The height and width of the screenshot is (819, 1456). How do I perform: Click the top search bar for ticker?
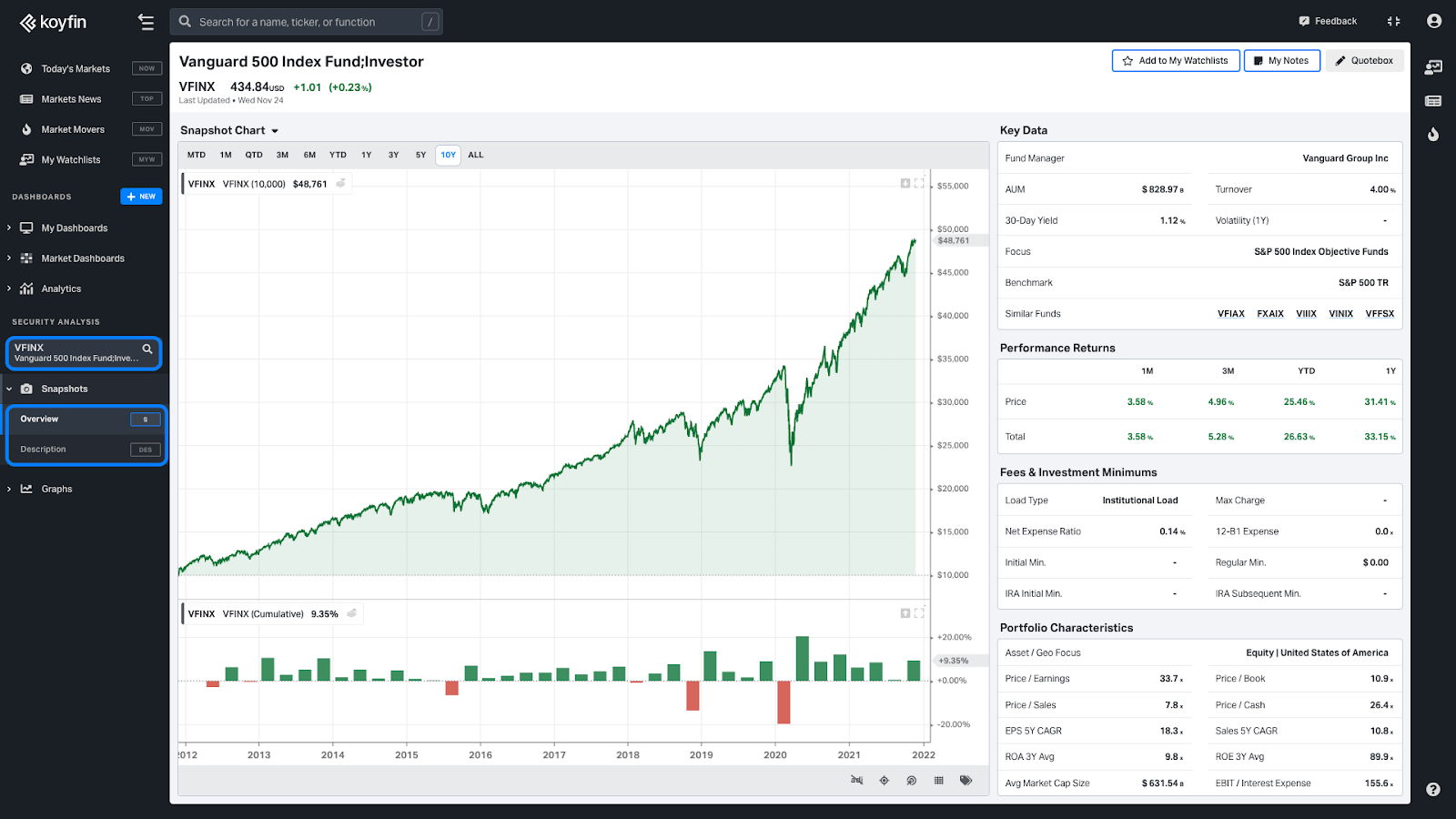[306, 22]
